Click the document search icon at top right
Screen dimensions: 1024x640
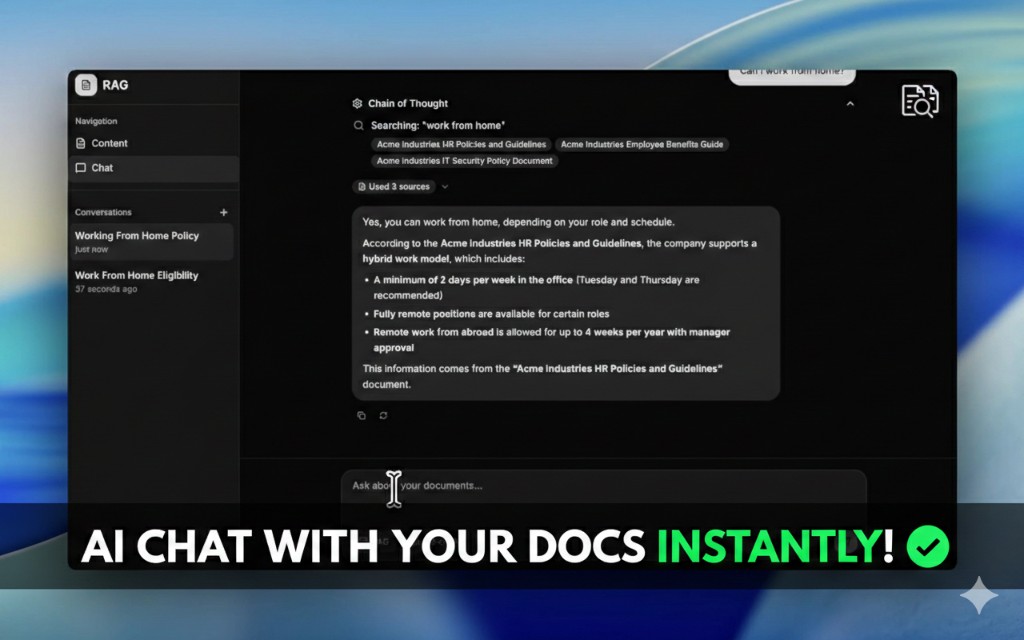[x=919, y=101]
